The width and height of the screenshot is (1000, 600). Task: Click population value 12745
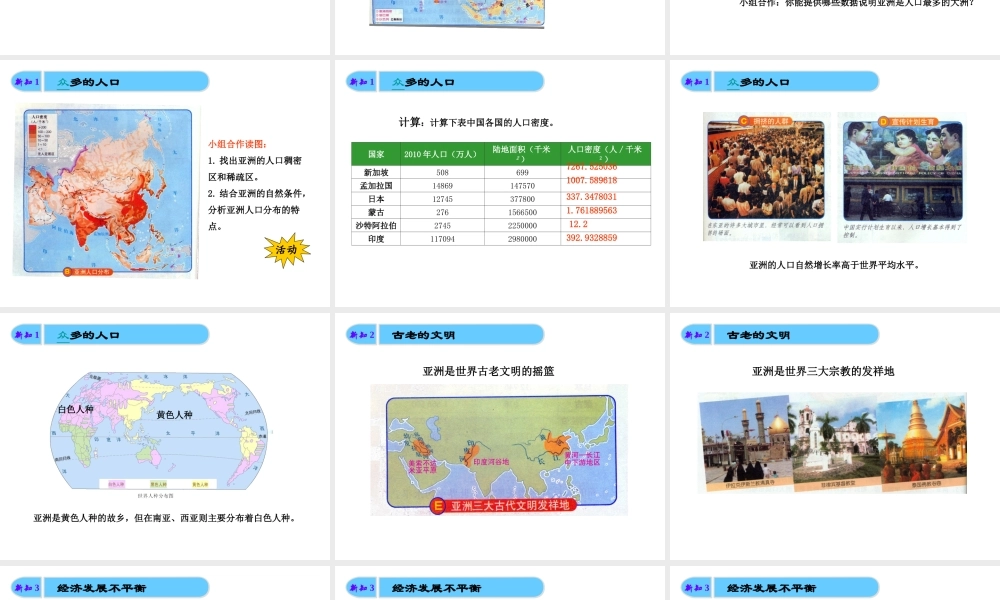coord(442,200)
